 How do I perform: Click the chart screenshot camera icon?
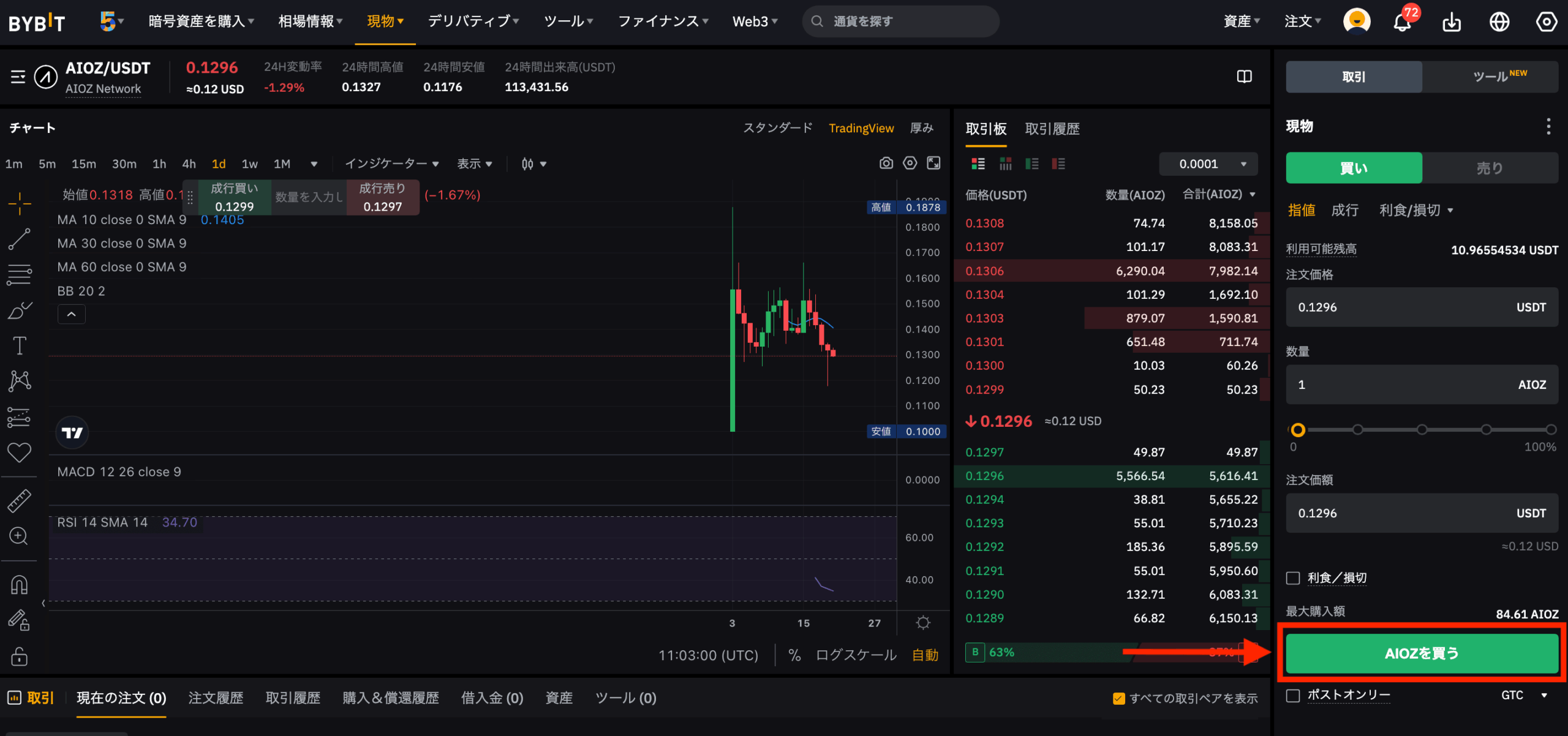pos(886,163)
